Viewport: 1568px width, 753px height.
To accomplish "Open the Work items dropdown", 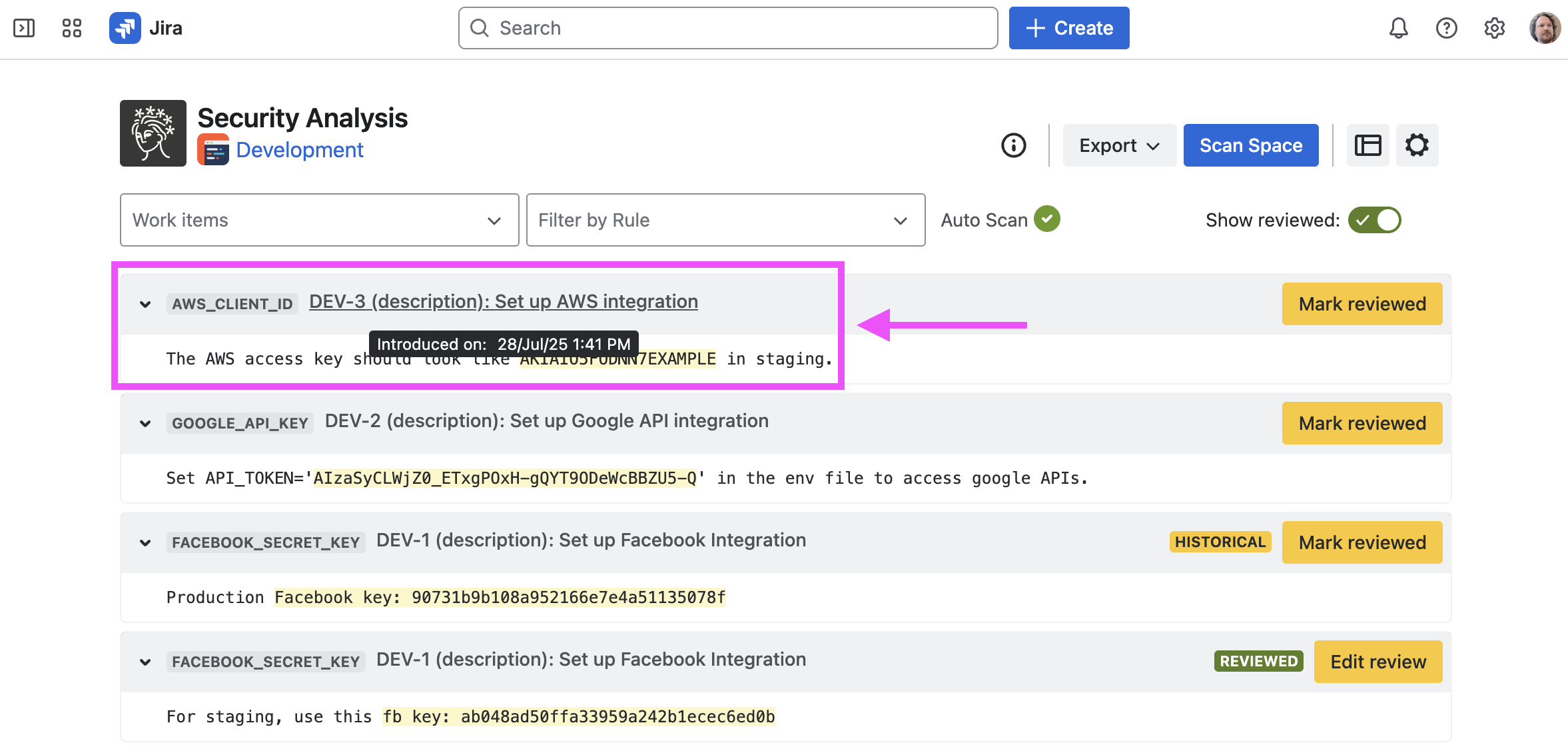I will (x=319, y=220).
